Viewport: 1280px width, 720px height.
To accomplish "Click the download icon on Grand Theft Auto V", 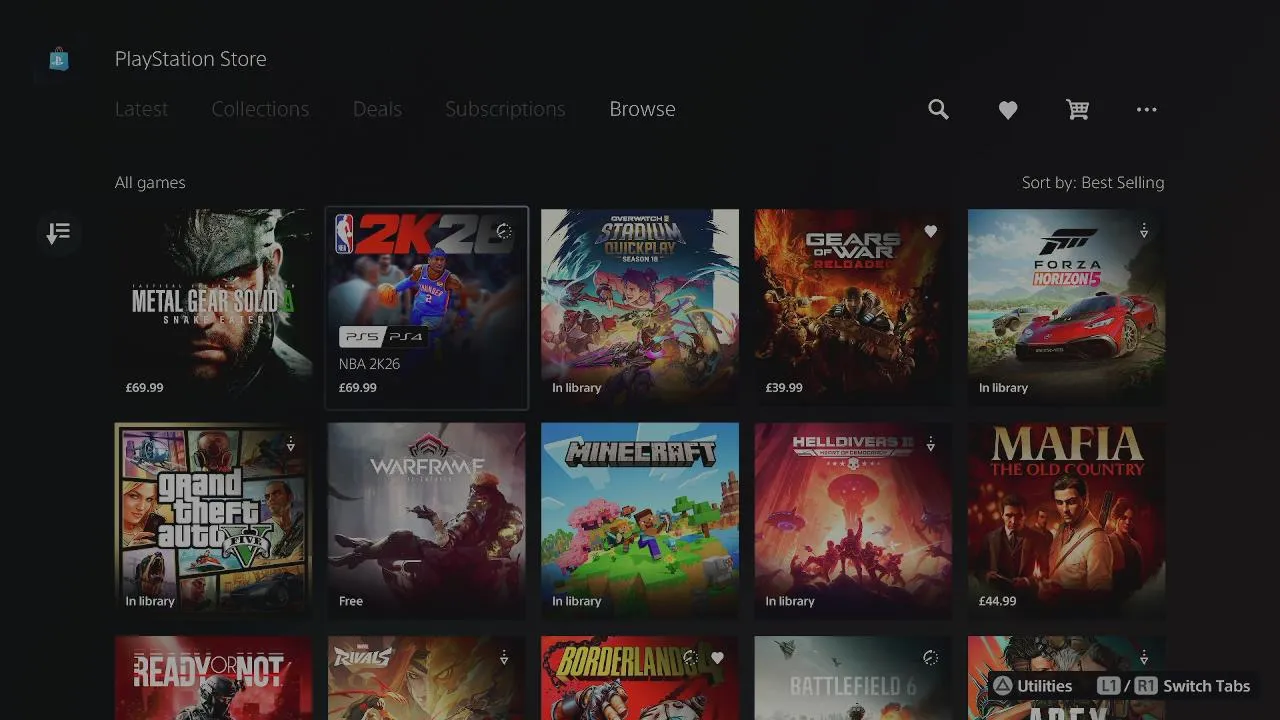I will tap(291, 444).
